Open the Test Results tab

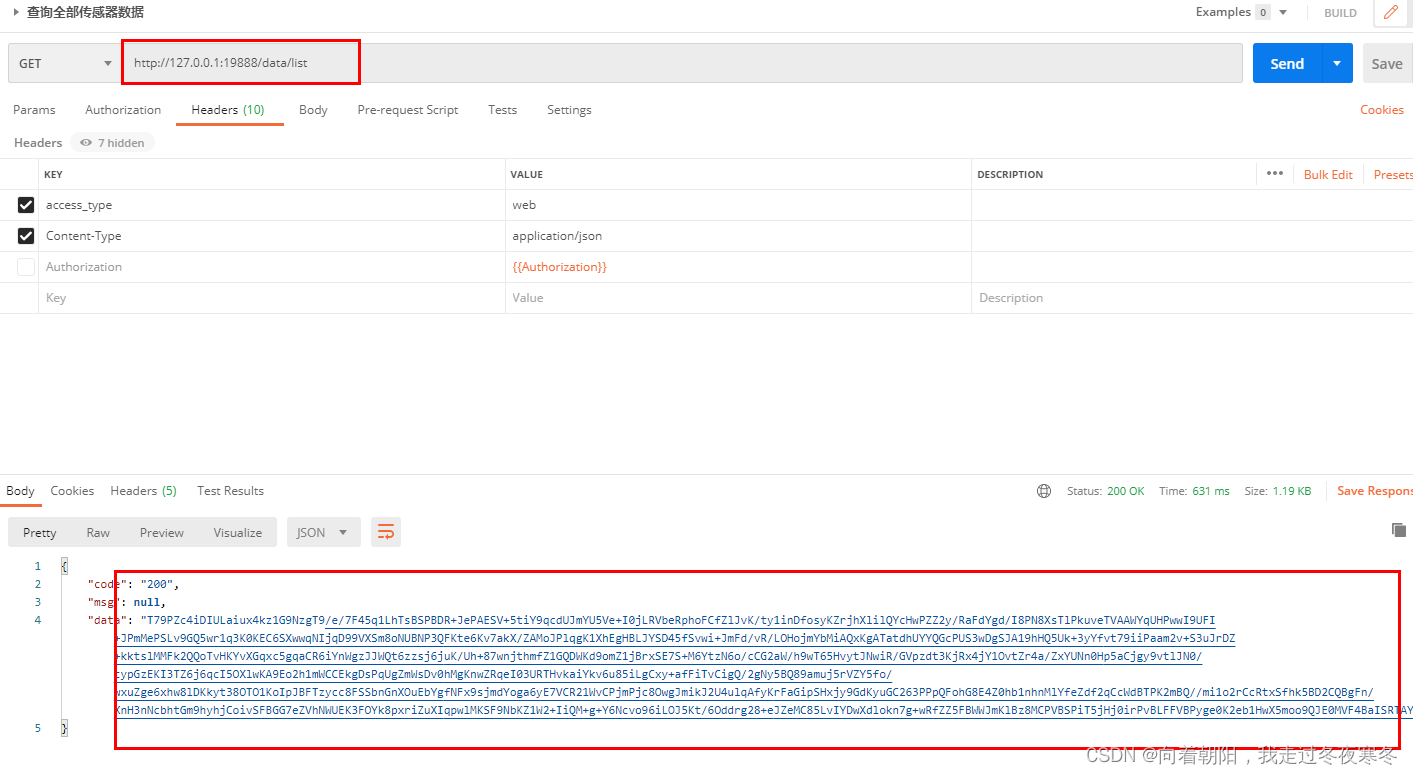click(231, 491)
